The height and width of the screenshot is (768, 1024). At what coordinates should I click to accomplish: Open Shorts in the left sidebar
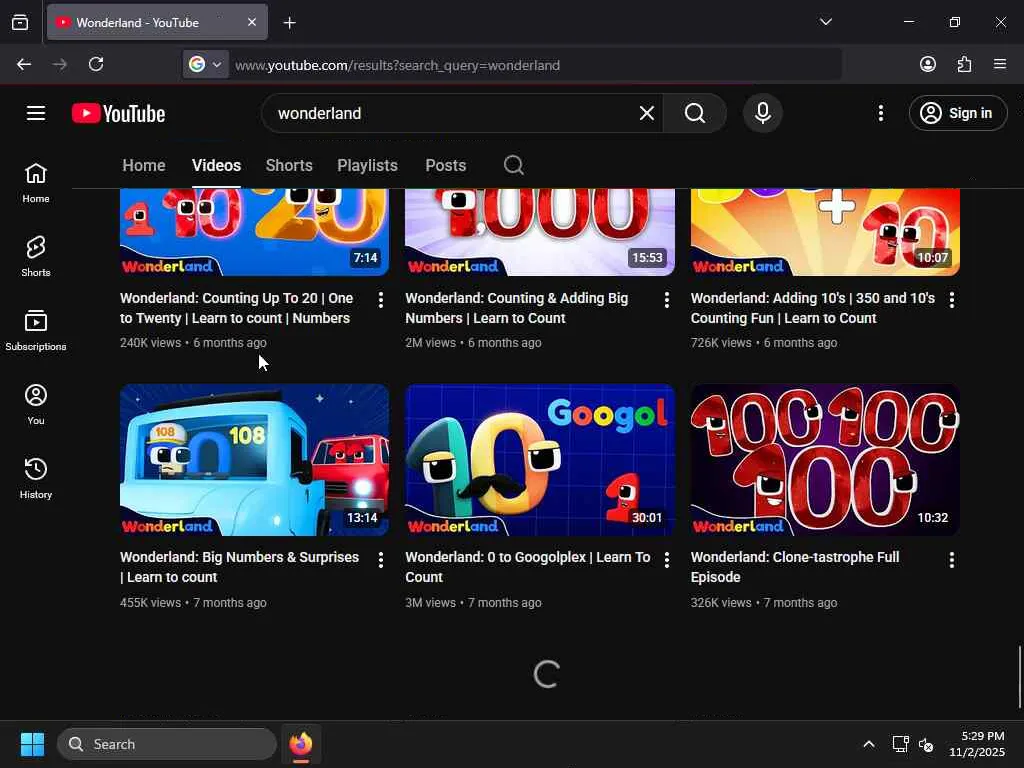click(36, 257)
